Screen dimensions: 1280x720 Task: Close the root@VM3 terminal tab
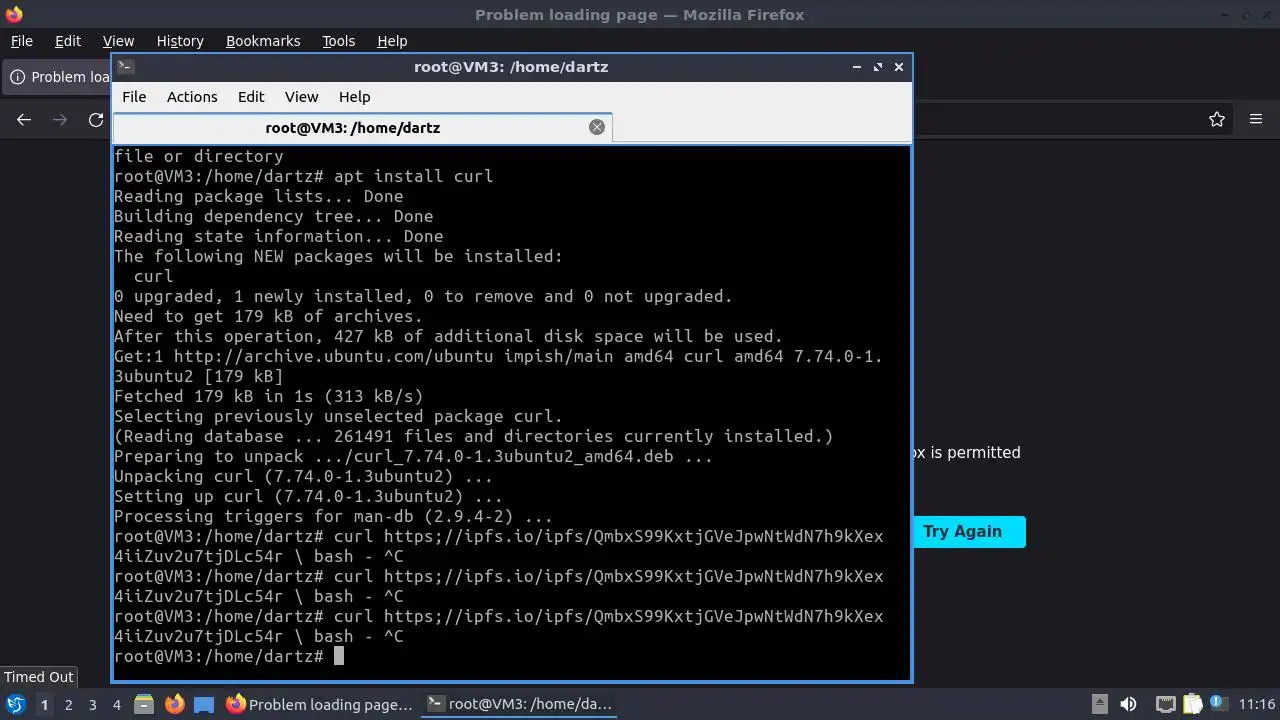[597, 127]
